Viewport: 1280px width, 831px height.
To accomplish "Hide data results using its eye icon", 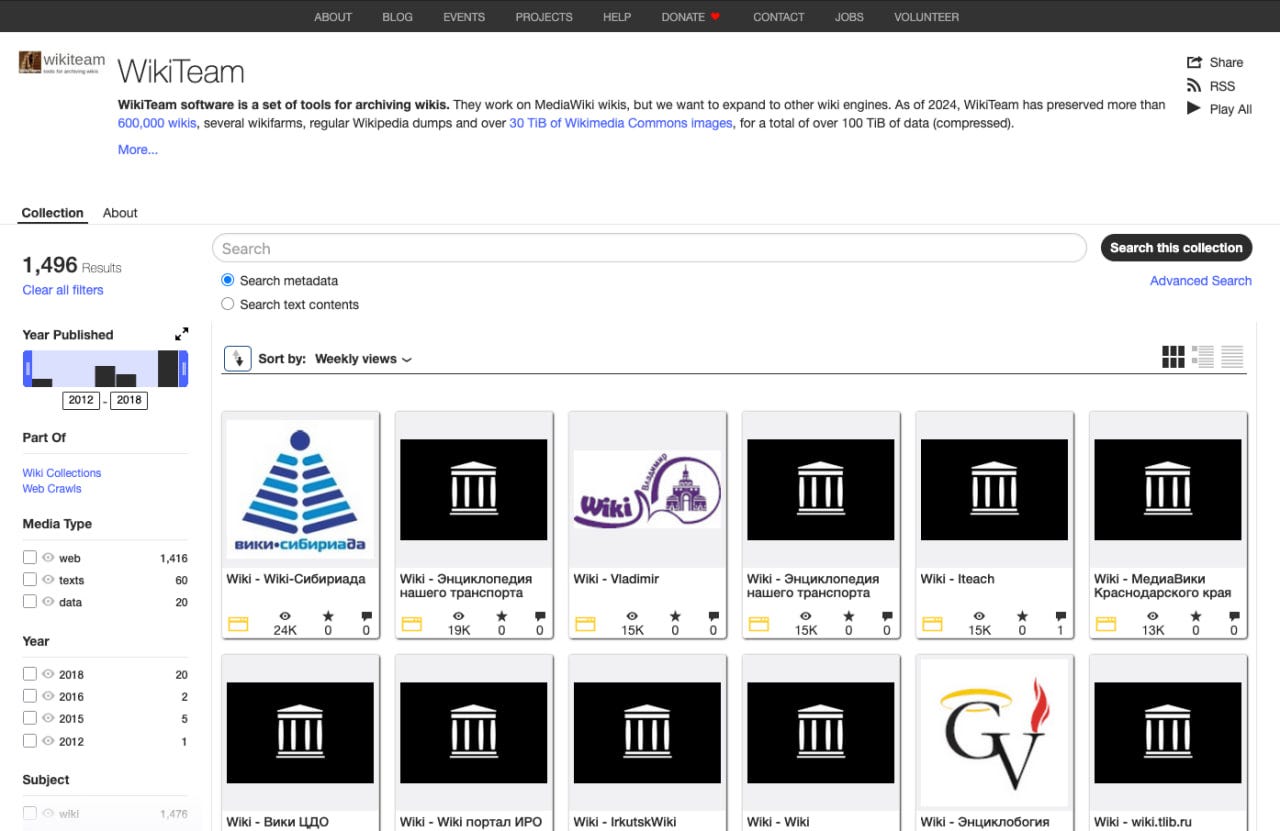I will pyautogui.click(x=48, y=602).
